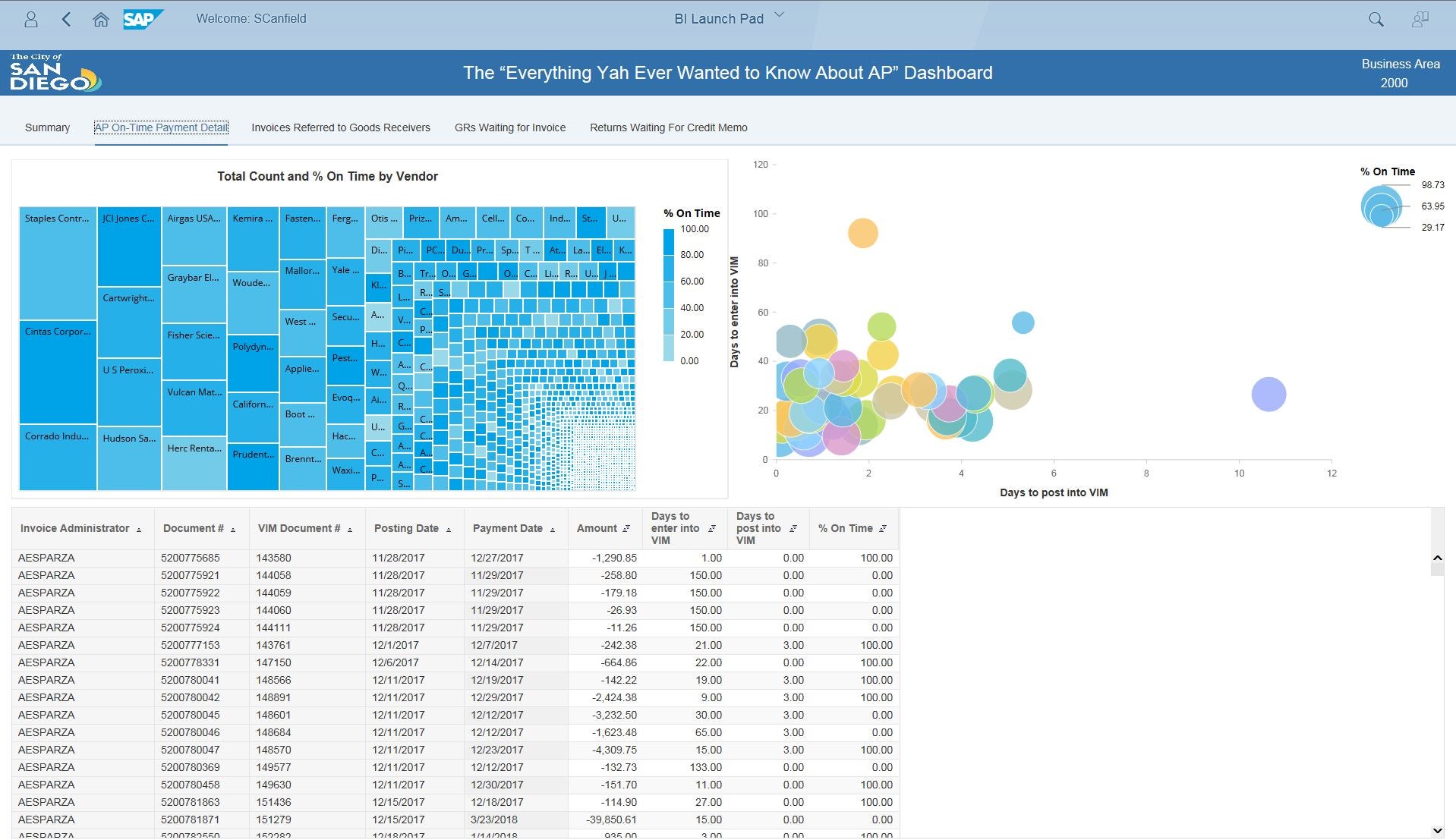Click the blue bubble near 55 days
The height and width of the screenshot is (840, 1456).
1023,322
